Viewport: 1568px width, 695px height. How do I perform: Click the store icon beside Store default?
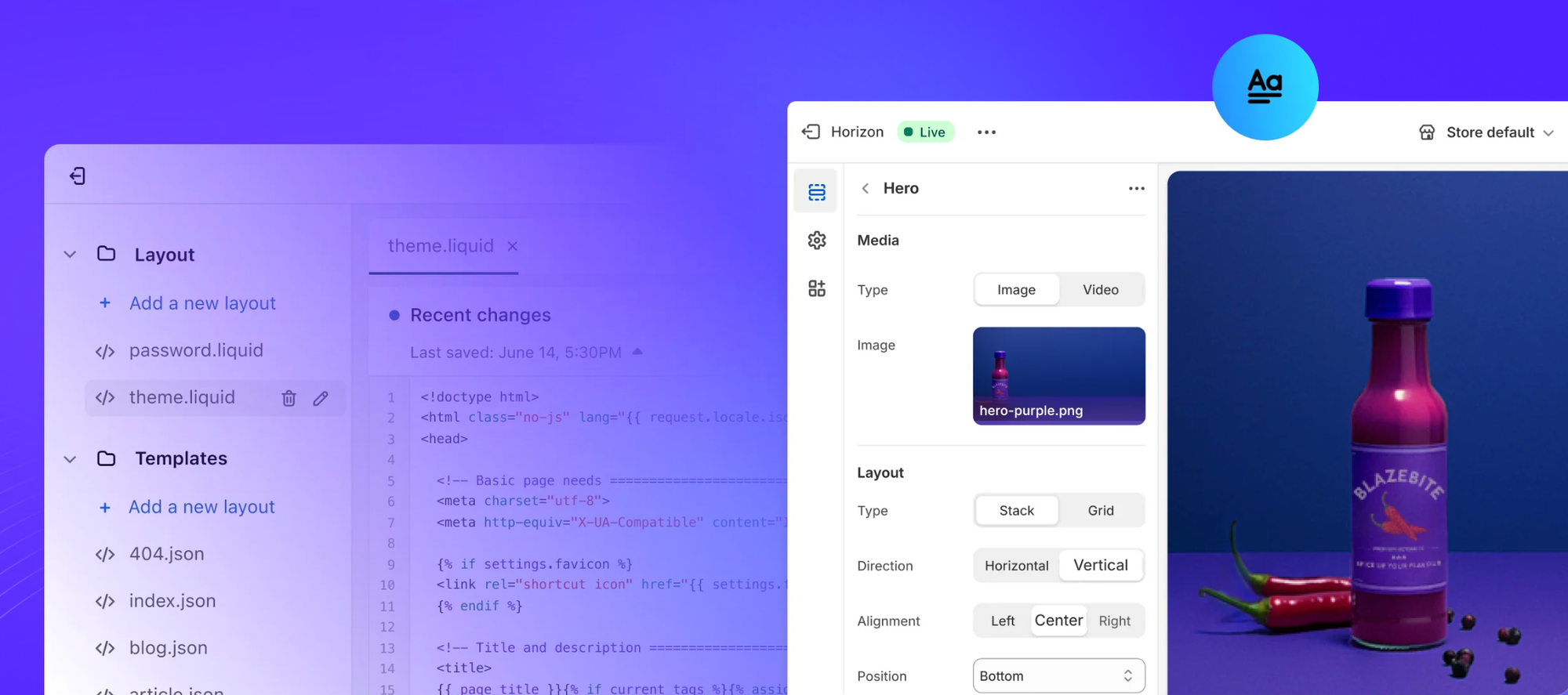point(1427,132)
